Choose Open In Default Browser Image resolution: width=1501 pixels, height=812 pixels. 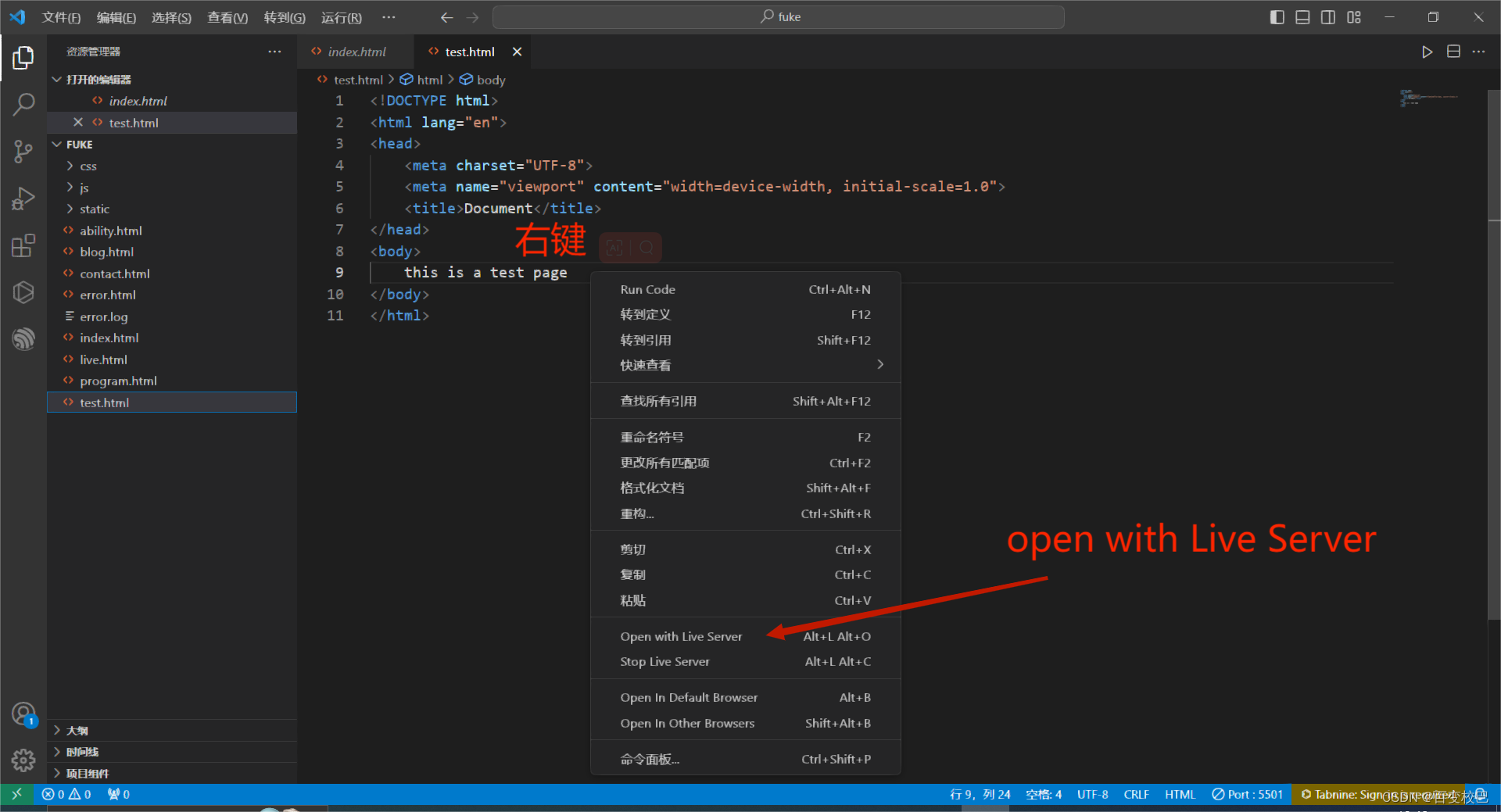pos(745,697)
